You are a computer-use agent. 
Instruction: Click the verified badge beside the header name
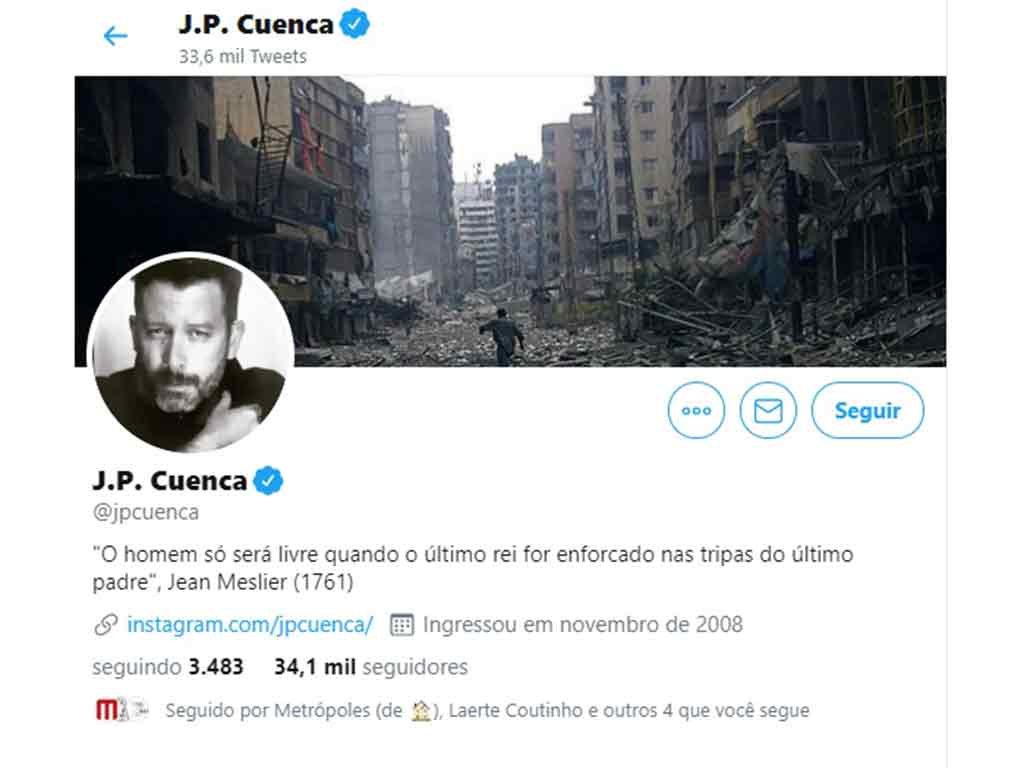tap(354, 25)
